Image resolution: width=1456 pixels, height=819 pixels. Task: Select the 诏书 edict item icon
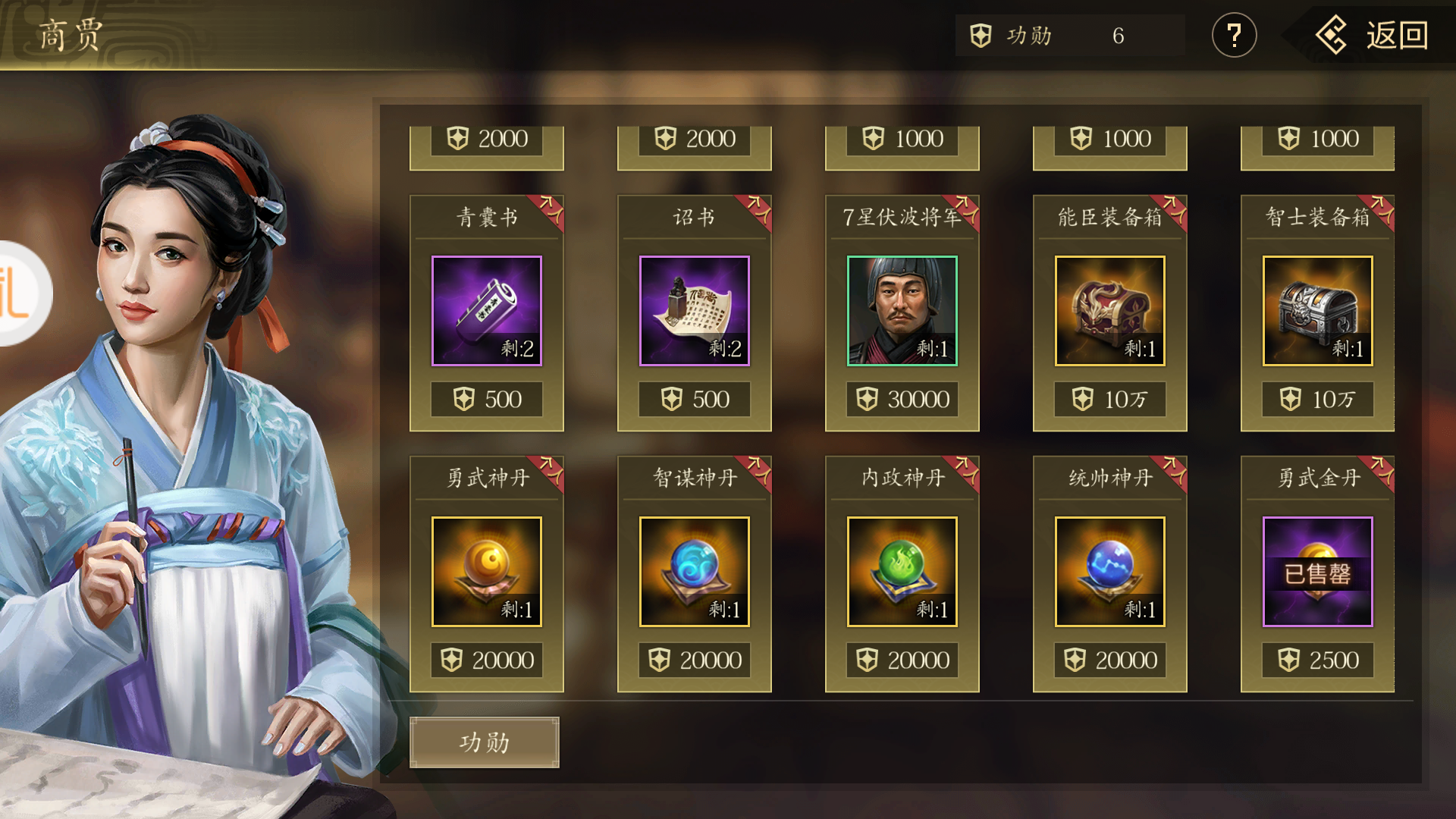(x=694, y=311)
